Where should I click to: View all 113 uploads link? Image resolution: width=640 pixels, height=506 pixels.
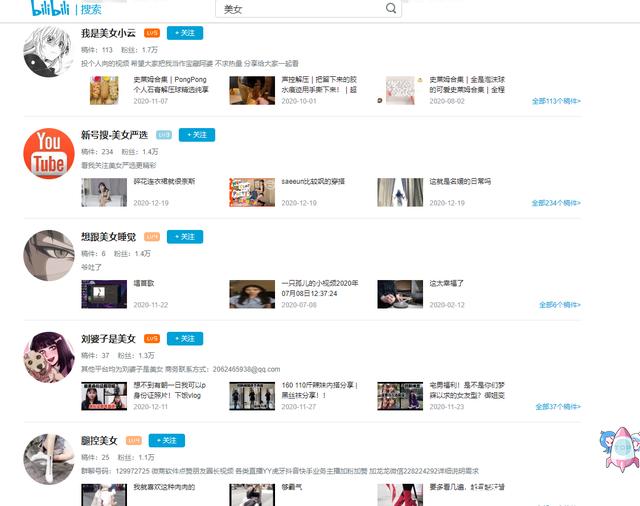556,101
